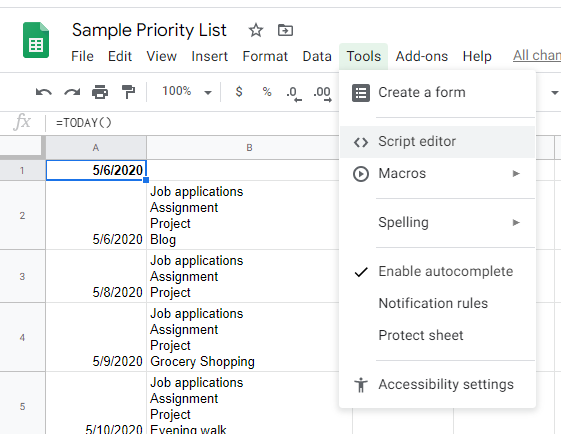
Task: Open the Format menu
Action: [265, 56]
